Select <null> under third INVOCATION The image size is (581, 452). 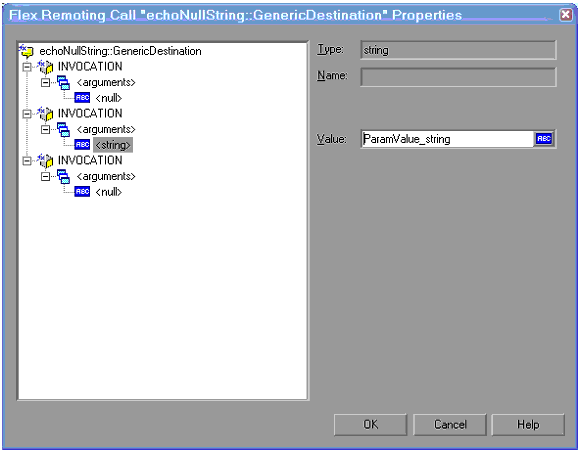(x=109, y=192)
